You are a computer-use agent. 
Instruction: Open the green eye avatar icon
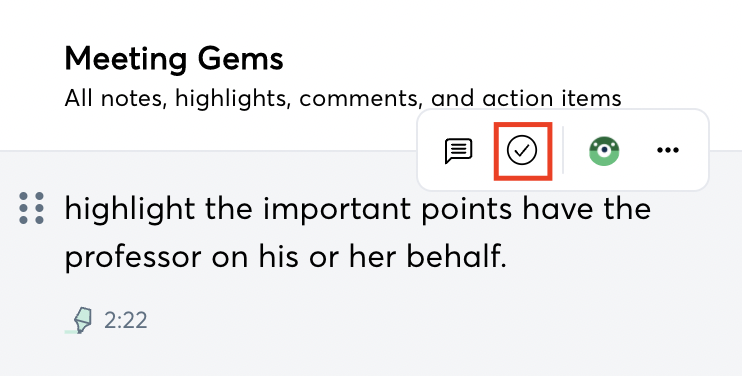click(604, 151)
